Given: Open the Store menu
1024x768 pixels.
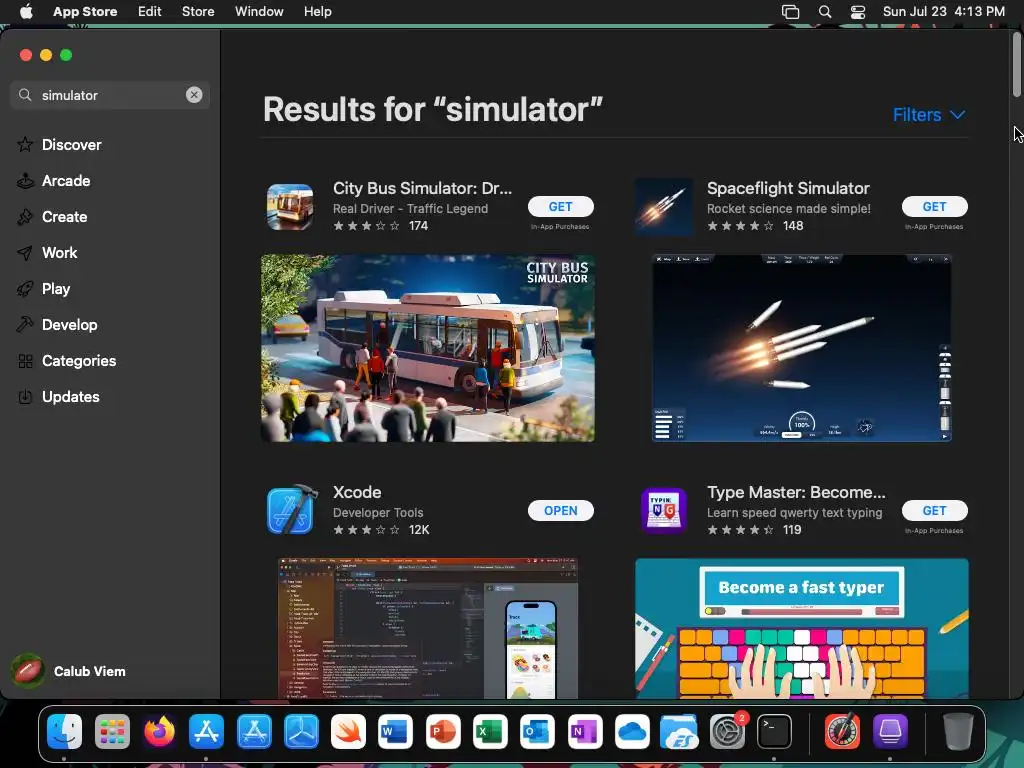Looking at the screenshot, I should 198,11.
